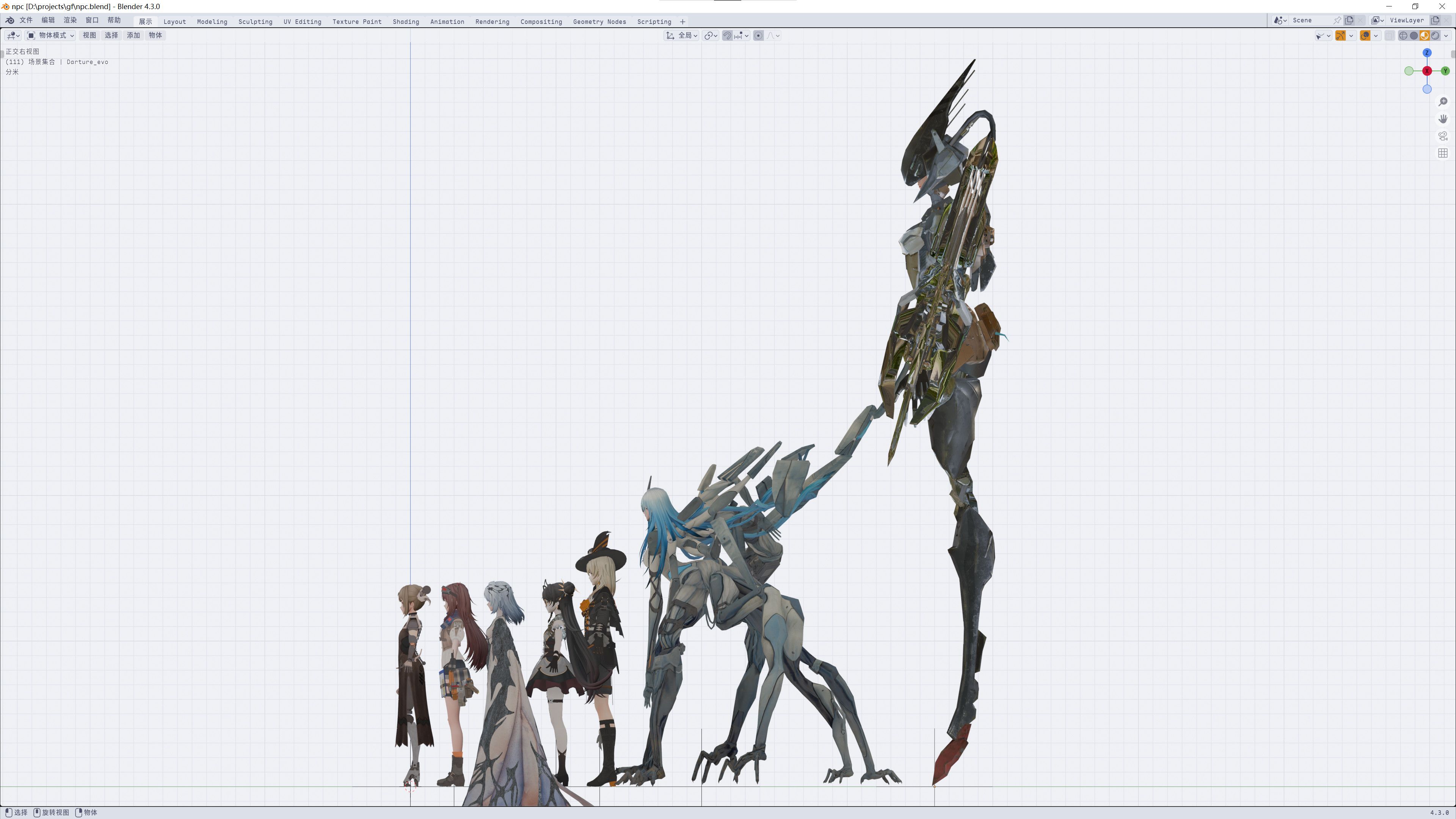1456x819 pixels.
Task: Open the 编辑 (Edit) menu
Action: tap(48, 20)
